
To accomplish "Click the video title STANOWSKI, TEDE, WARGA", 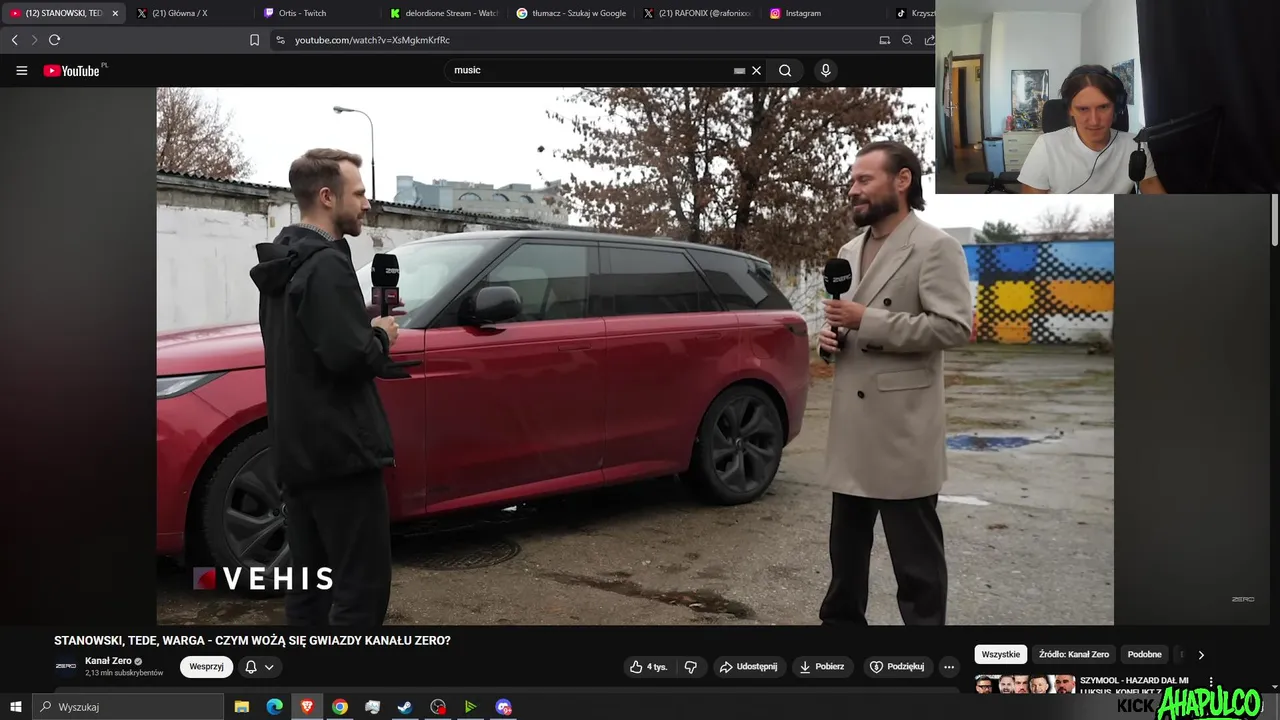I will (x=252, y=640).
